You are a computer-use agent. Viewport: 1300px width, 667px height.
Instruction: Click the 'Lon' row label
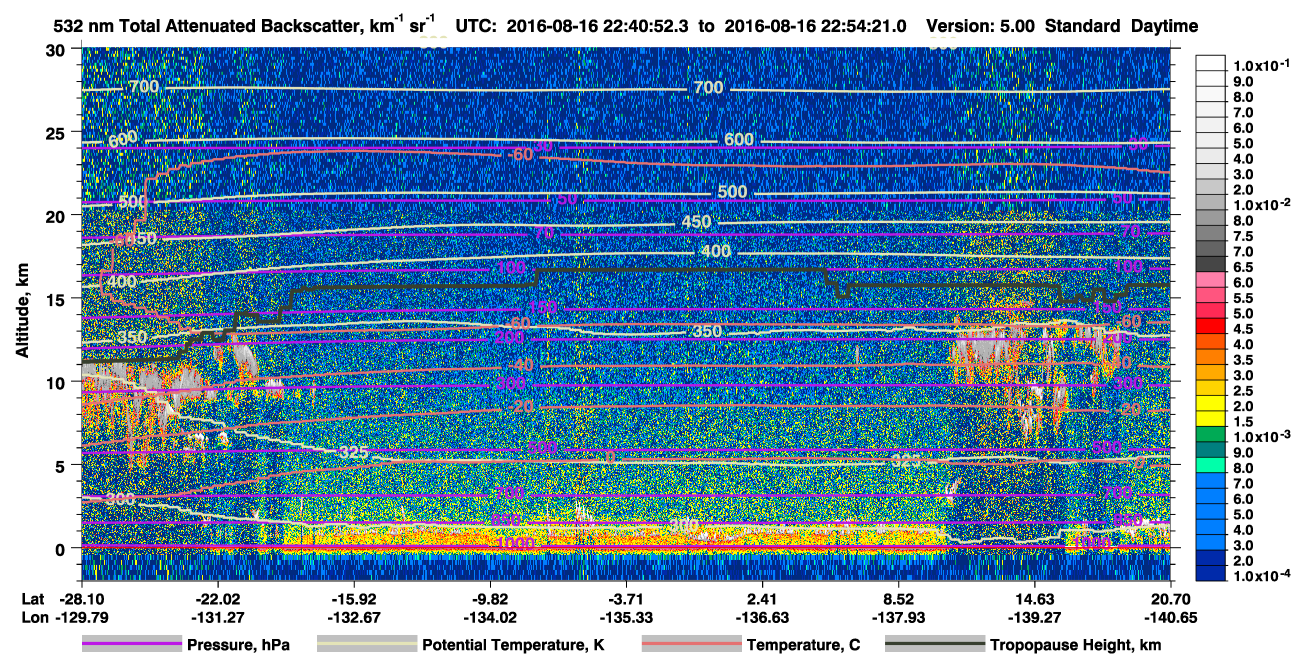coord(34,617)
